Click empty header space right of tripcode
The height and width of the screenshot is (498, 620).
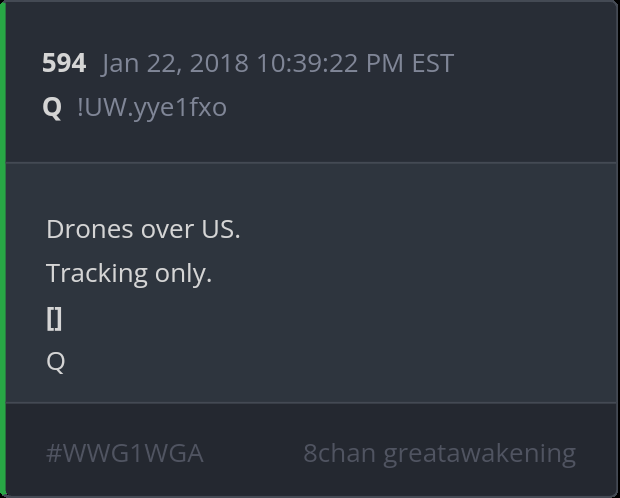[420, 107]
